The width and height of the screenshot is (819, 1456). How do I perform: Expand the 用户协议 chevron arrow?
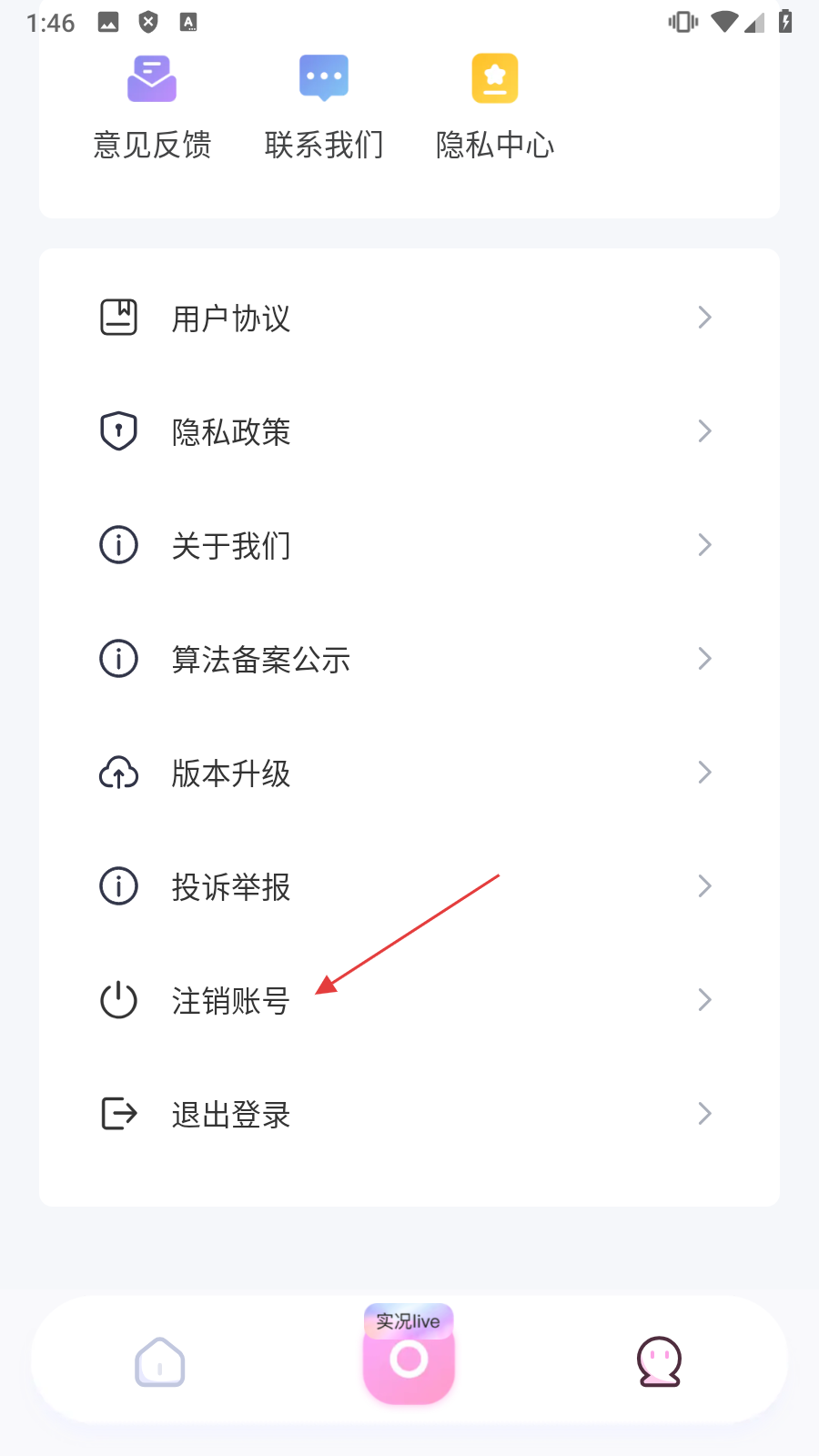click(704, 318)
